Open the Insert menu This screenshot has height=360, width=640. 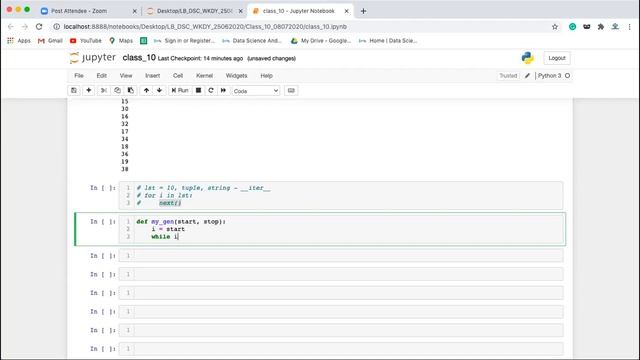pos(152,76)
